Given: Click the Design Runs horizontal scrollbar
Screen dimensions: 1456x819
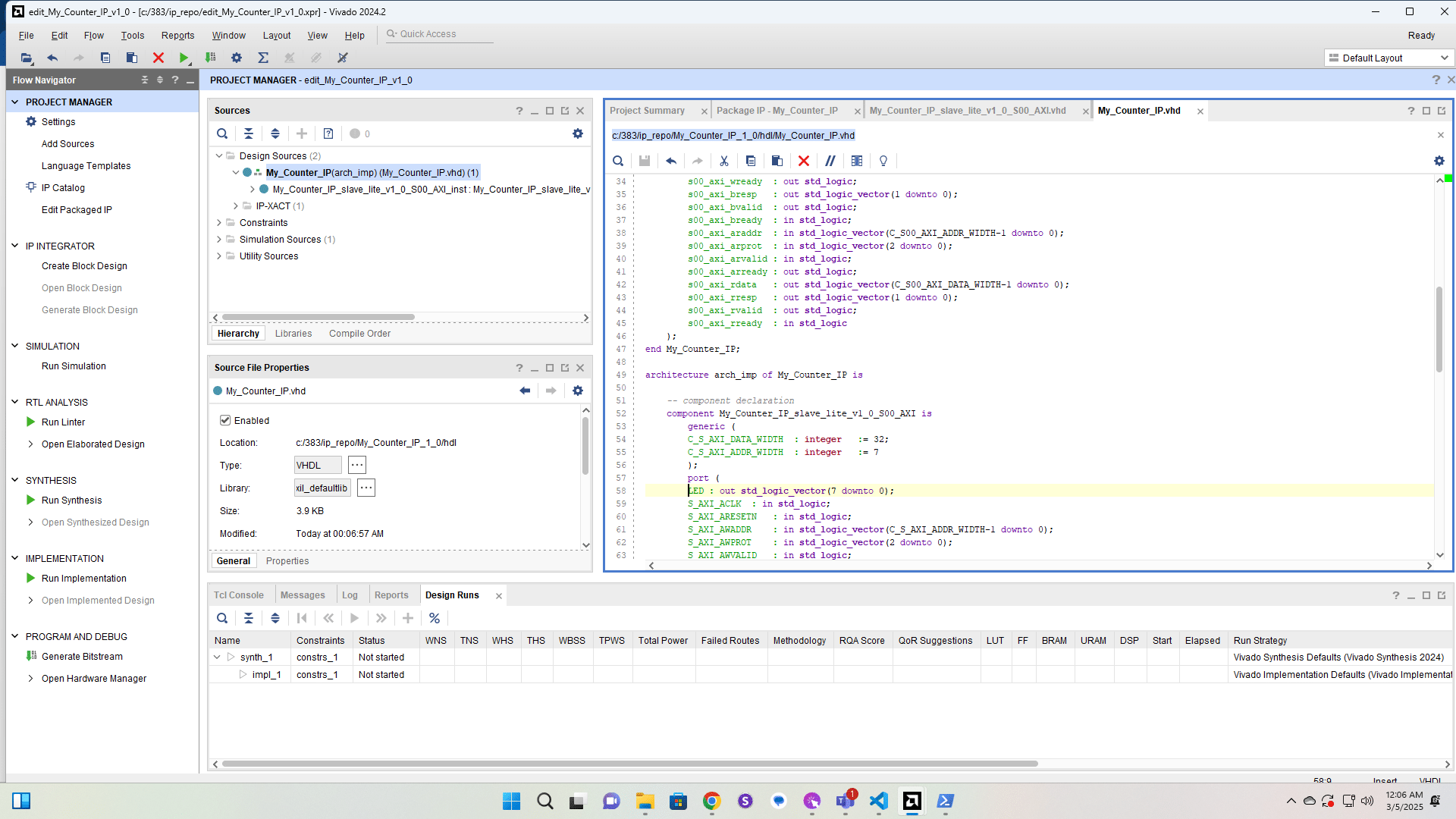Looking at the screenshot, I should 629,764.
